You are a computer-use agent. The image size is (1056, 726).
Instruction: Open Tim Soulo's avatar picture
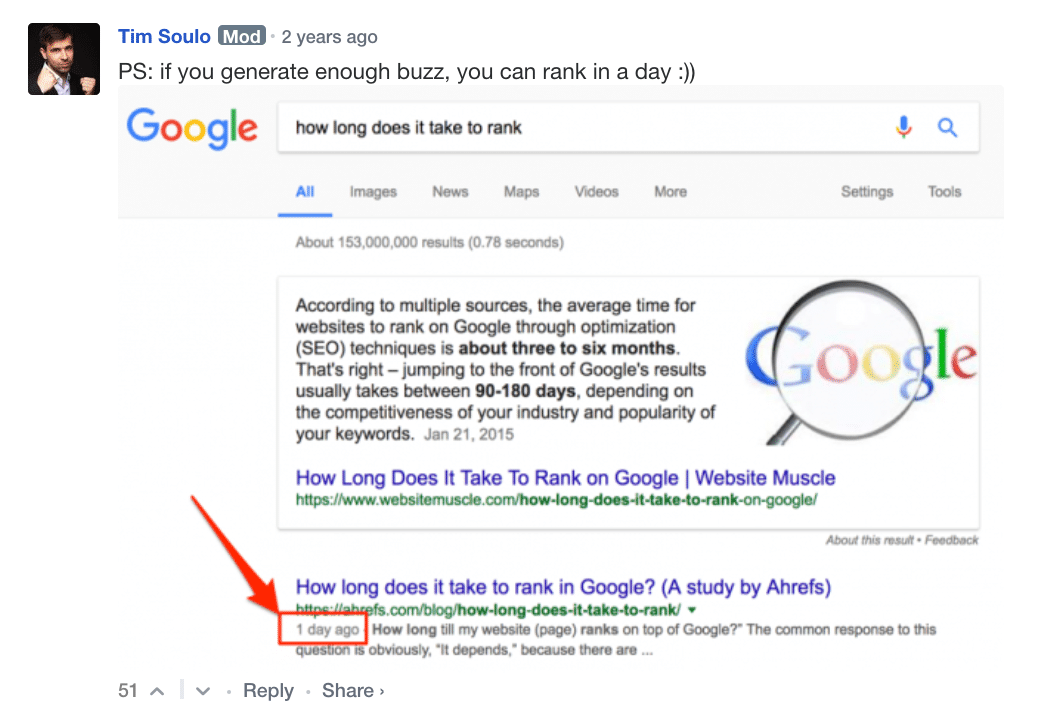click(64, 59)
